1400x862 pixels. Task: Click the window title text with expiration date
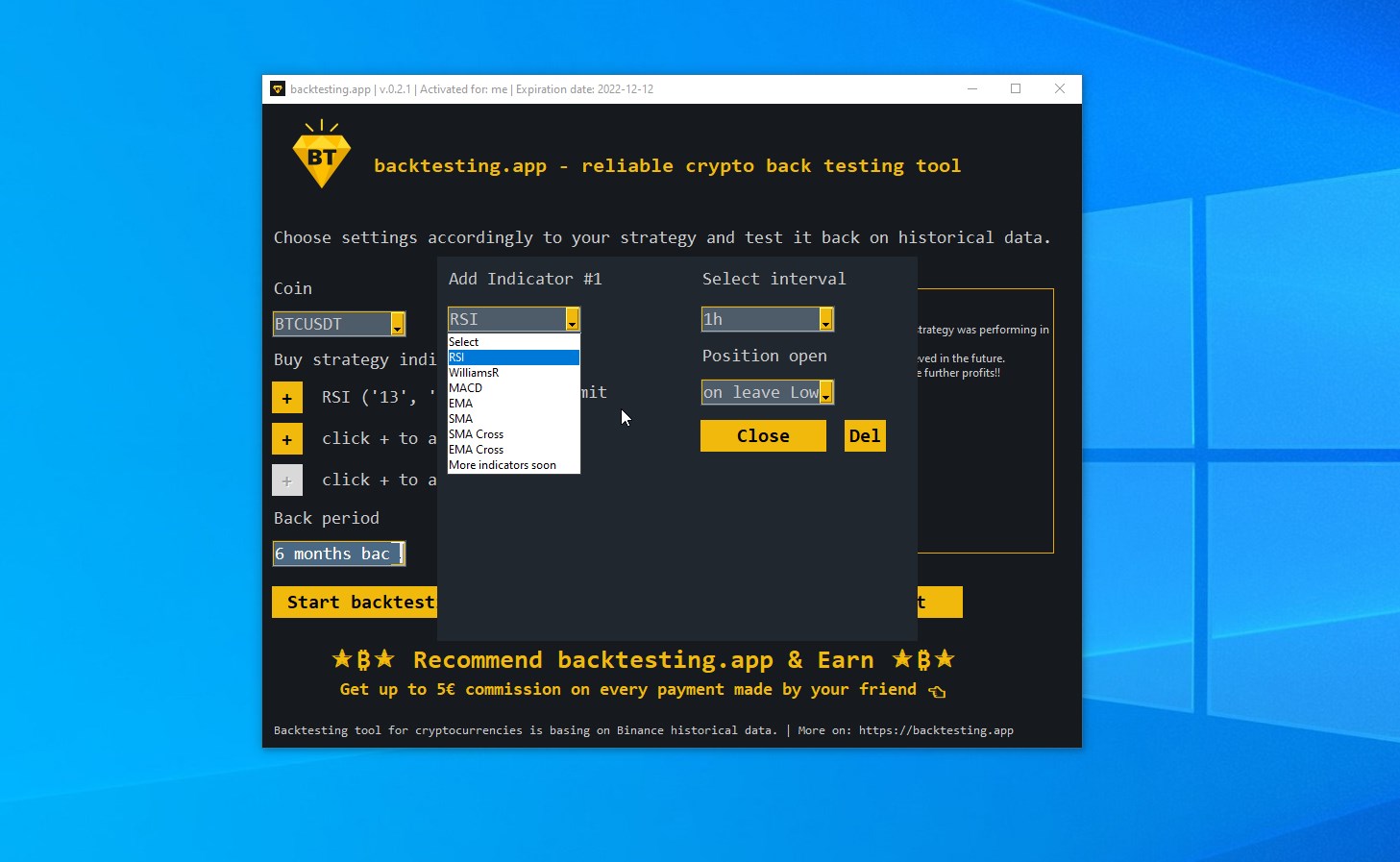pos(472,89)
